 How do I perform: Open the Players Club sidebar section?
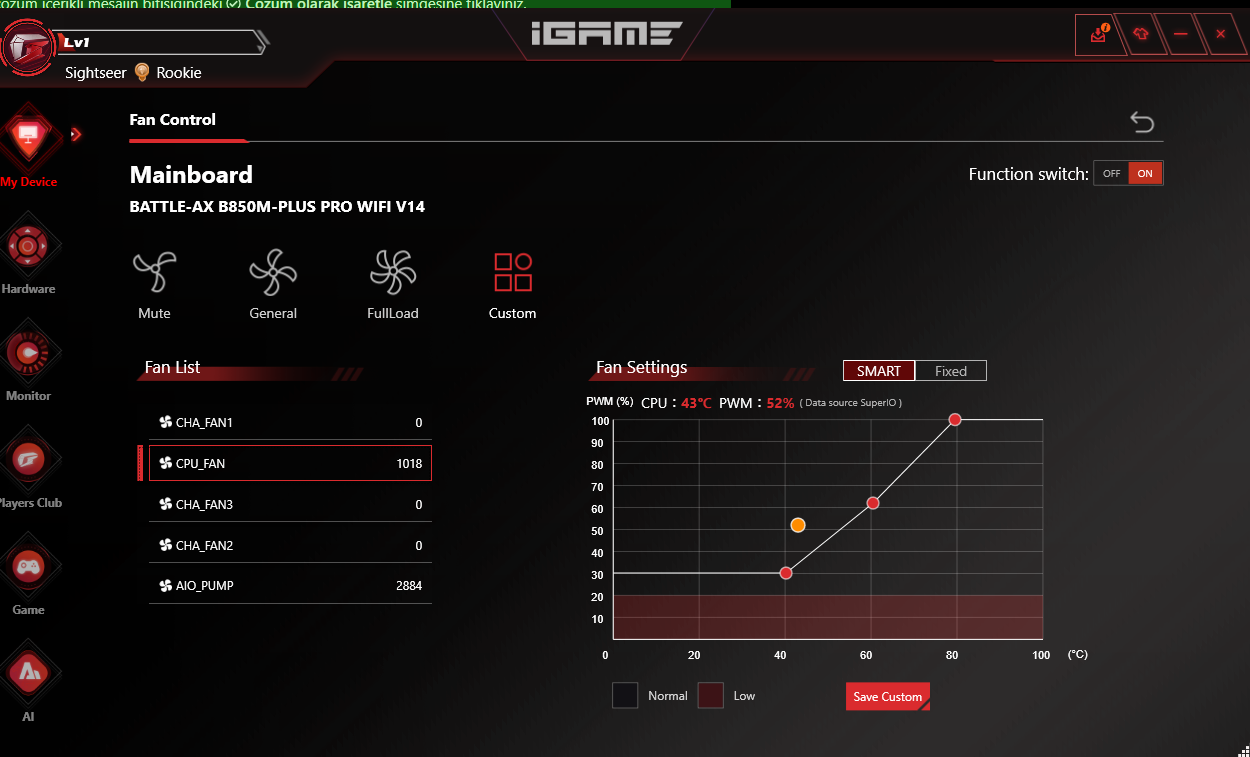pyautogui.click(x=28, y=468)
